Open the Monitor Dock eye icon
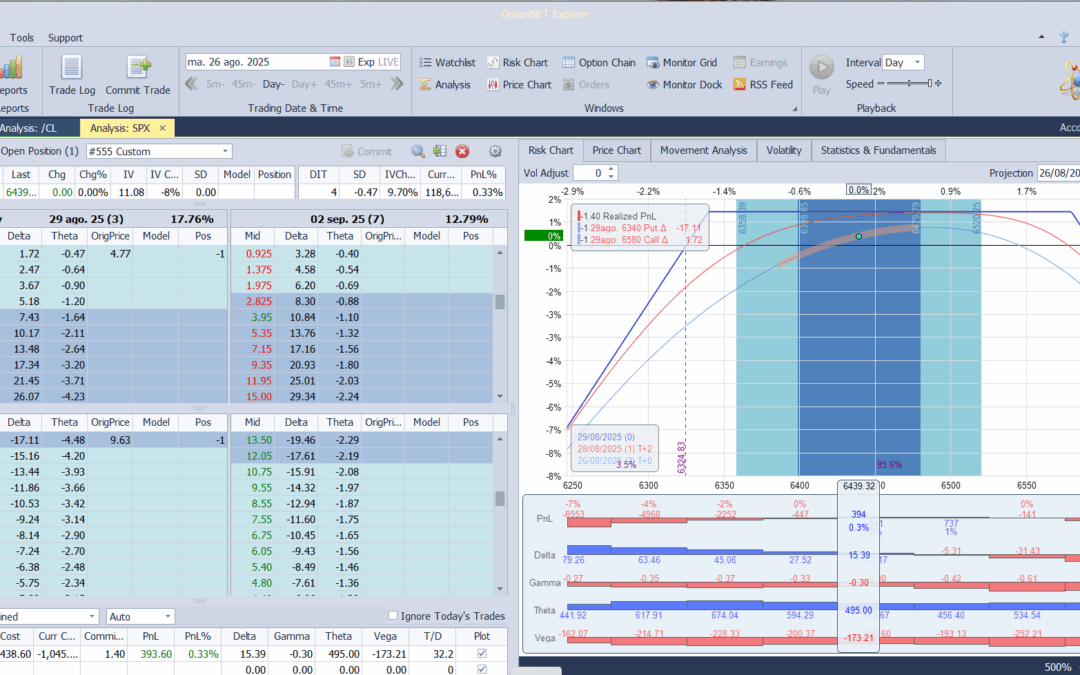Image resolution: width=1080 pixels, height=675 pixels. pyautogui.click(x=684, y=85)
